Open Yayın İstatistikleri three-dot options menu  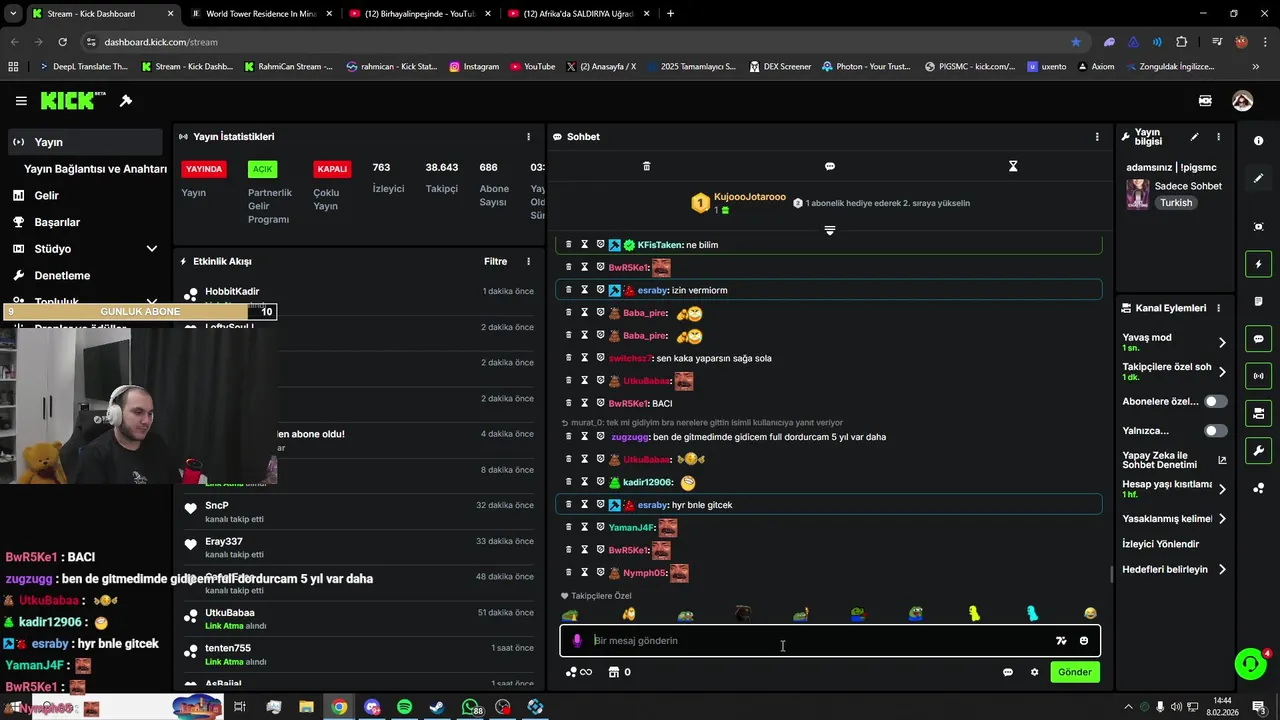pyautogui.click(x=529, y=137)
